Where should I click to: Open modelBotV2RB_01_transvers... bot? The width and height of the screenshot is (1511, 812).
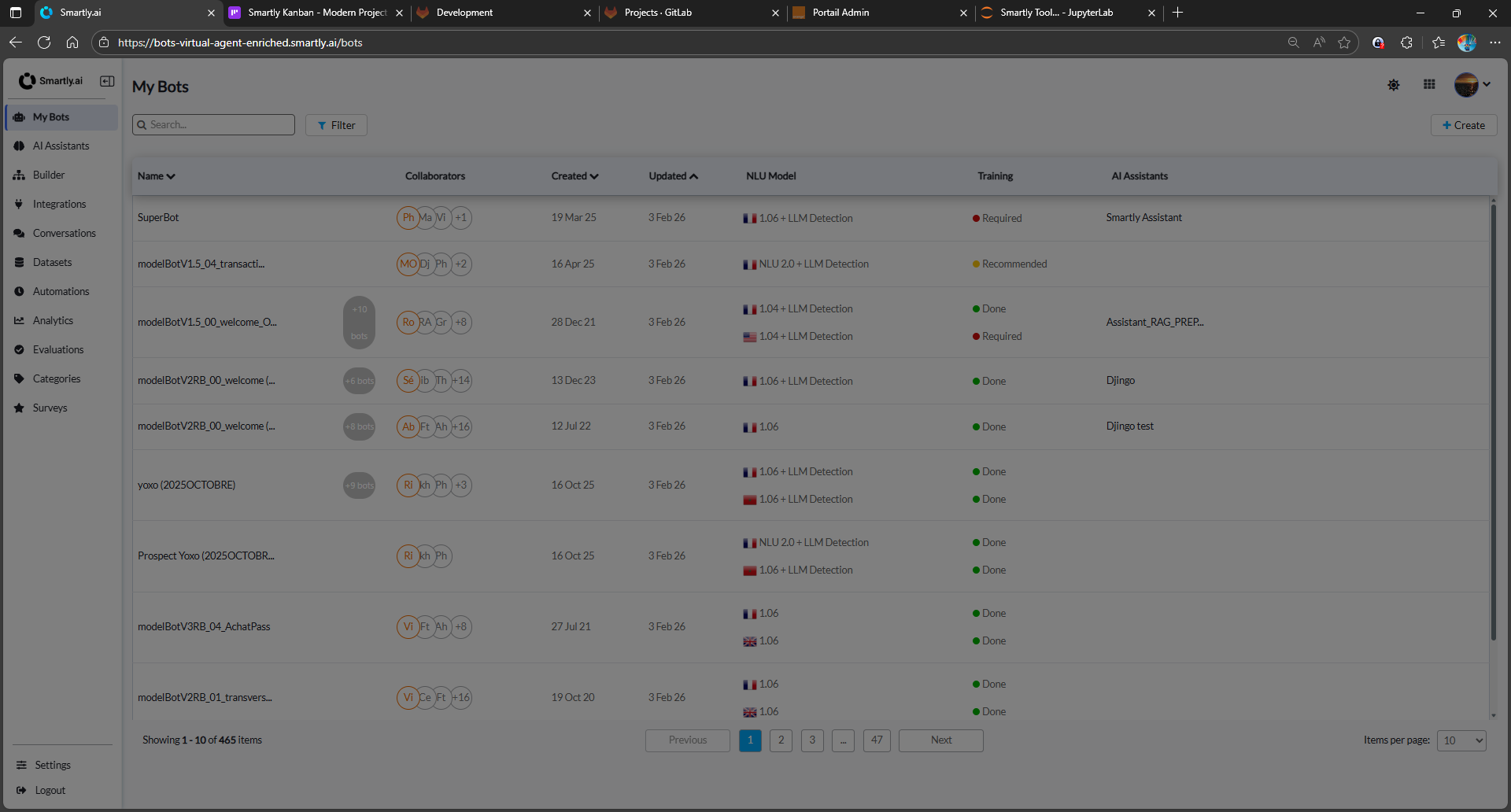[205, 698]
